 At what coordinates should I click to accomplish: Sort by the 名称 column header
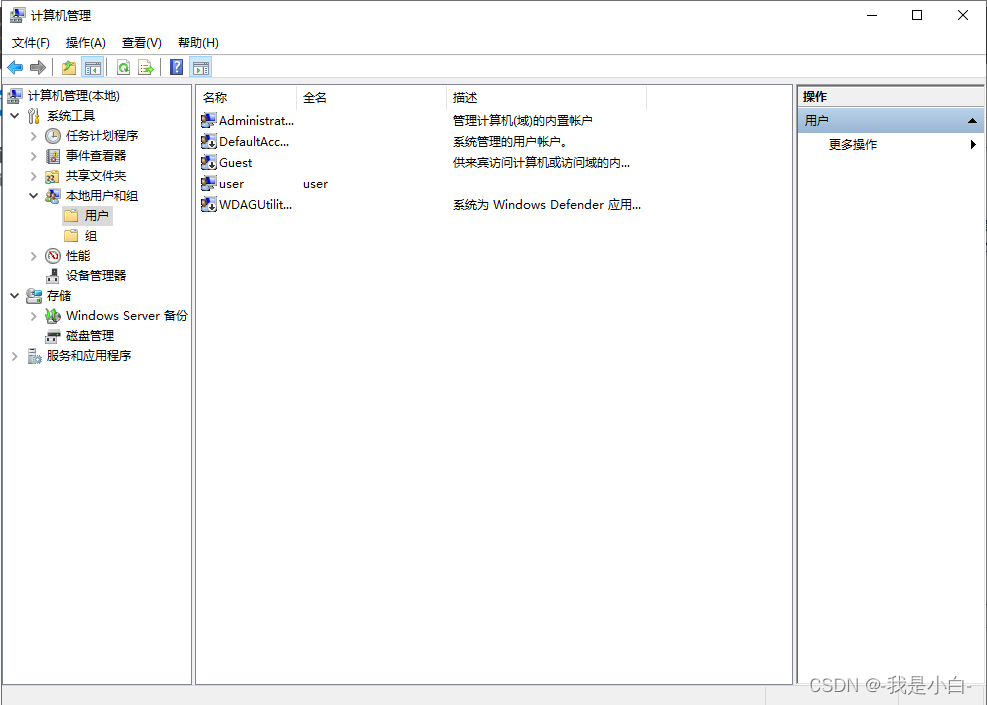point(246,98)
